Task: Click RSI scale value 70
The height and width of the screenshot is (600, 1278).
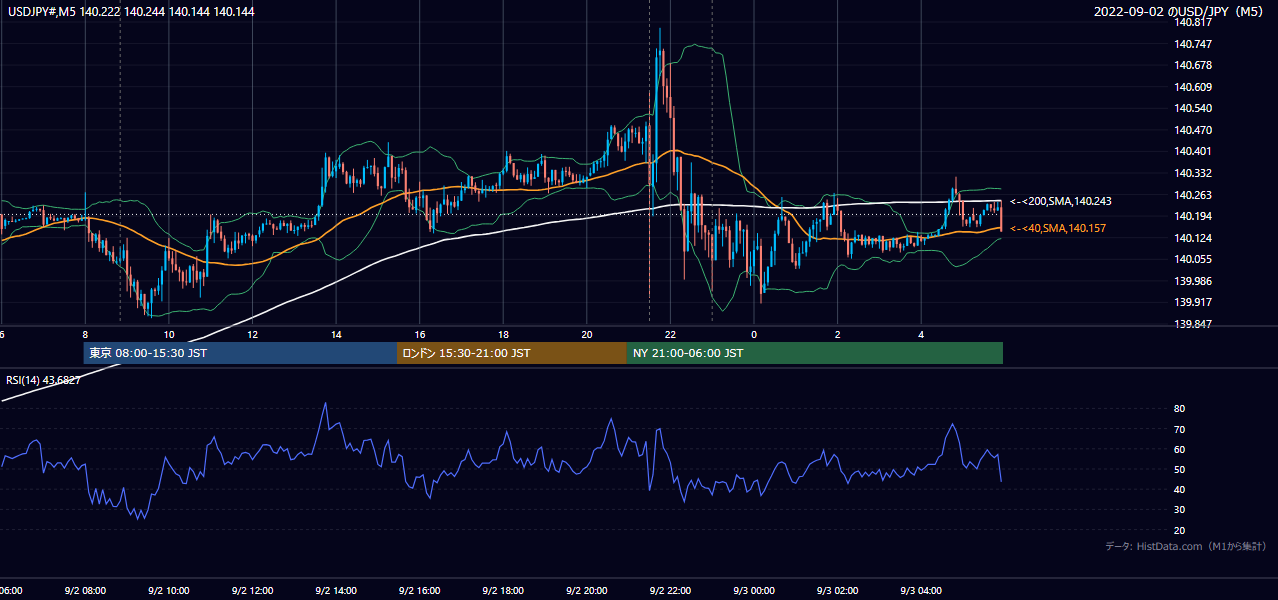Action: [1179, 429]
